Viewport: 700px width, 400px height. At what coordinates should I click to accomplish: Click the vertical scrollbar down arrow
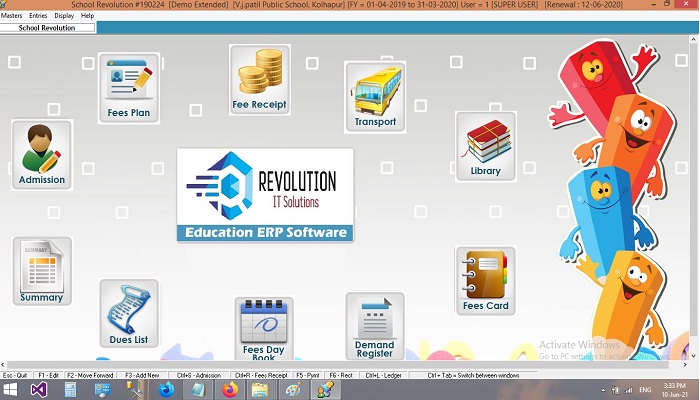point(694,356)
